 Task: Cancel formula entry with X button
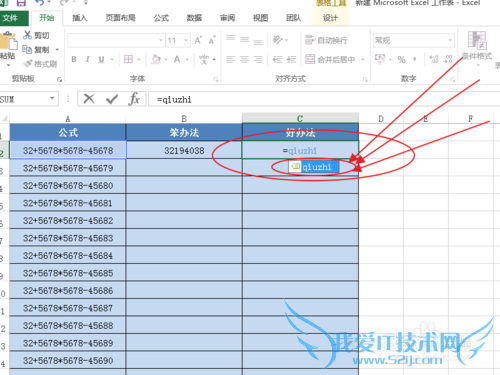point(89,99)
